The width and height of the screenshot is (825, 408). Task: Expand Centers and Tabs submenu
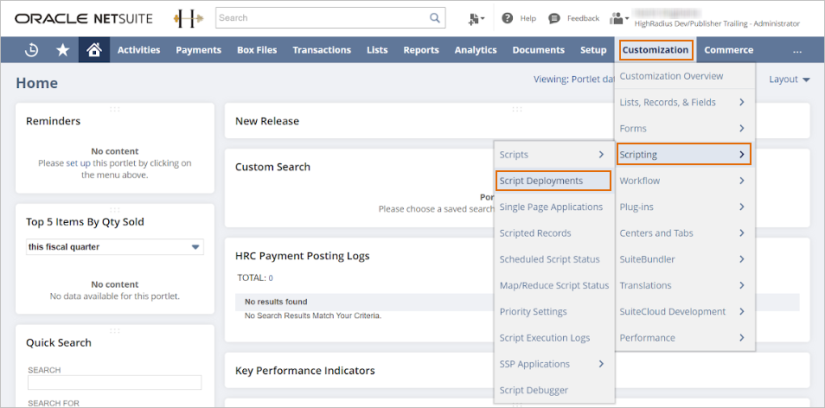685,233
